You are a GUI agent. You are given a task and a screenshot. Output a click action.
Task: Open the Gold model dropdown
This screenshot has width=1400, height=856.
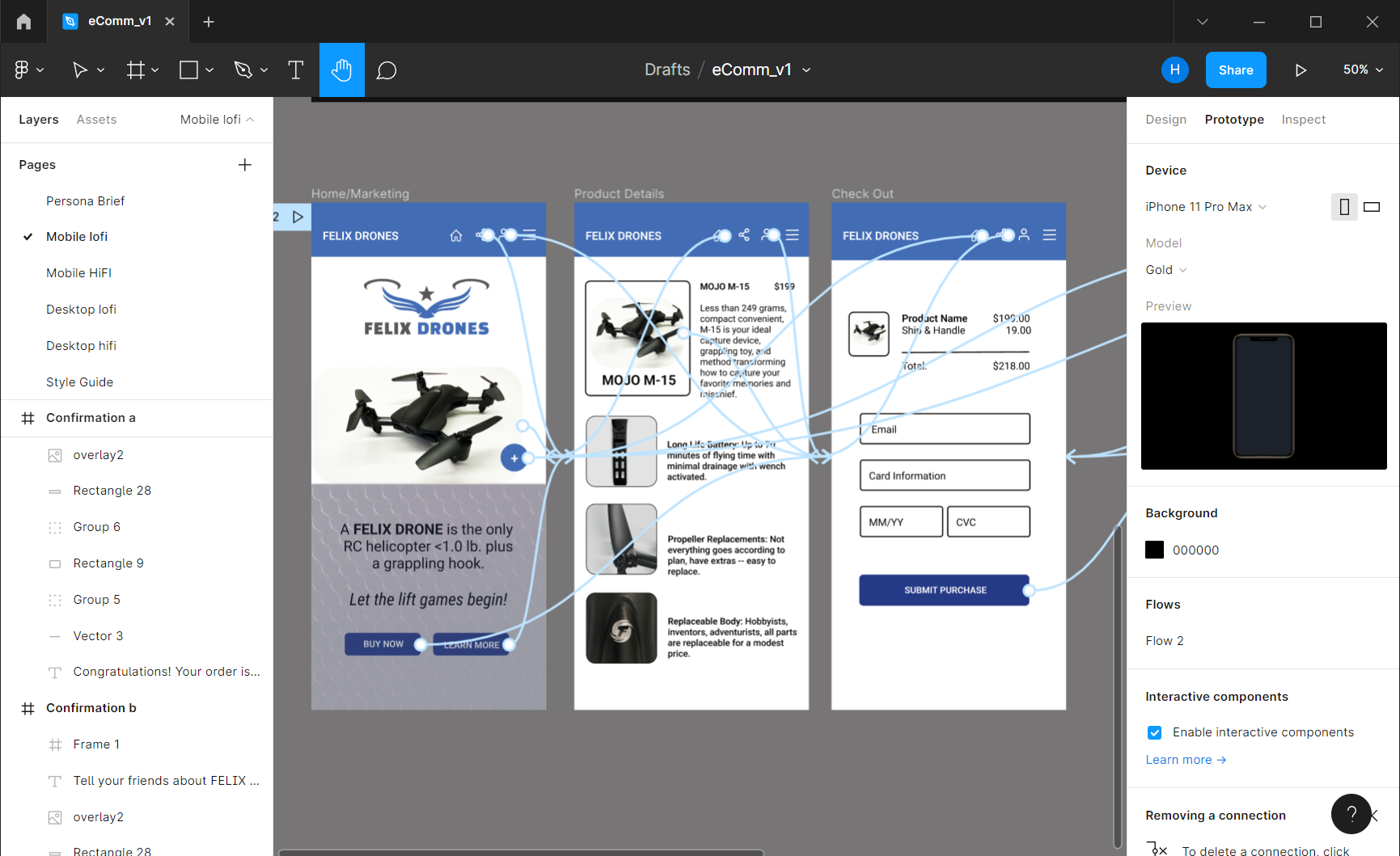coord(1165,270)
